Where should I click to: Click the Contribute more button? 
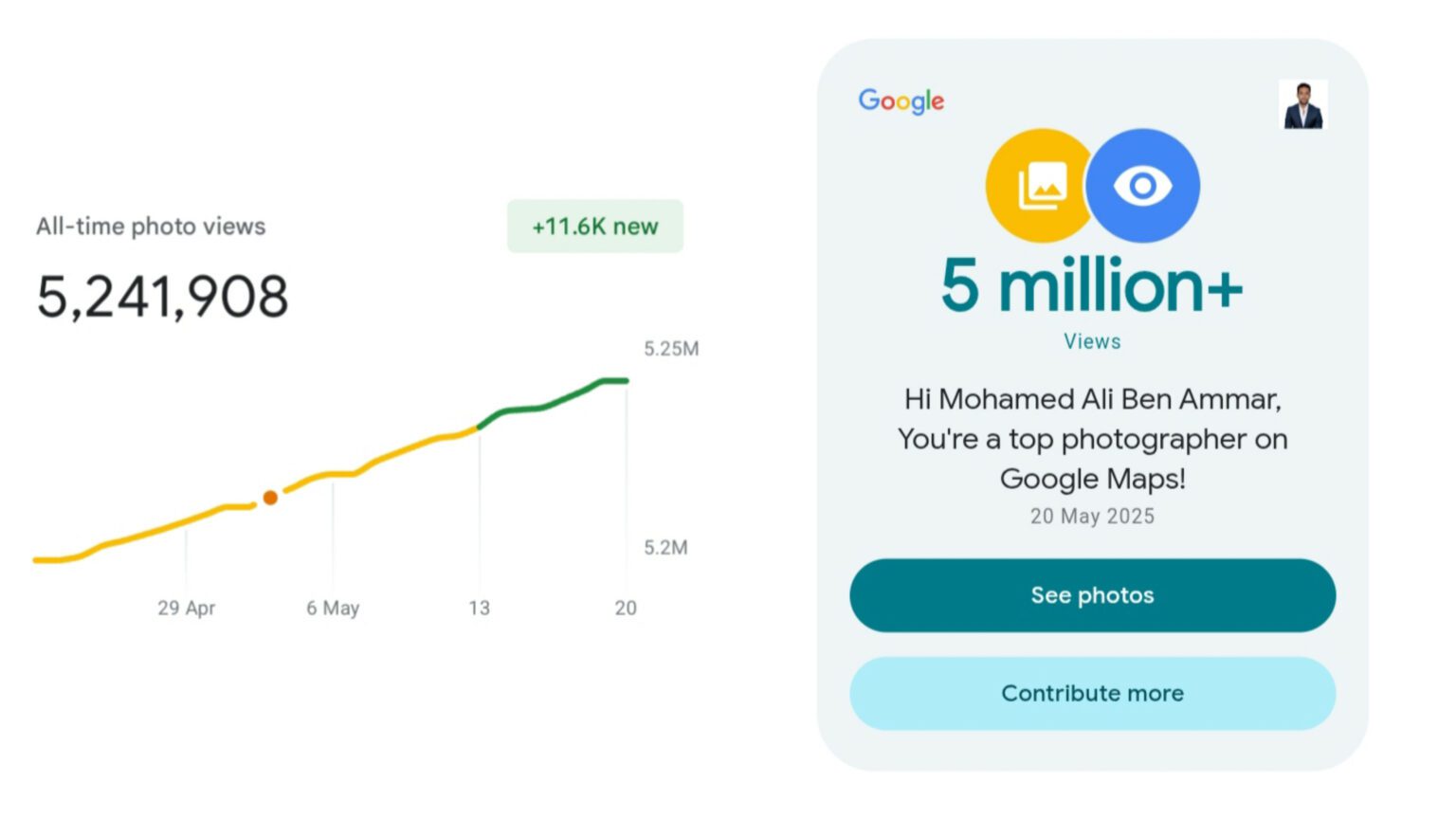point(1092,693)
